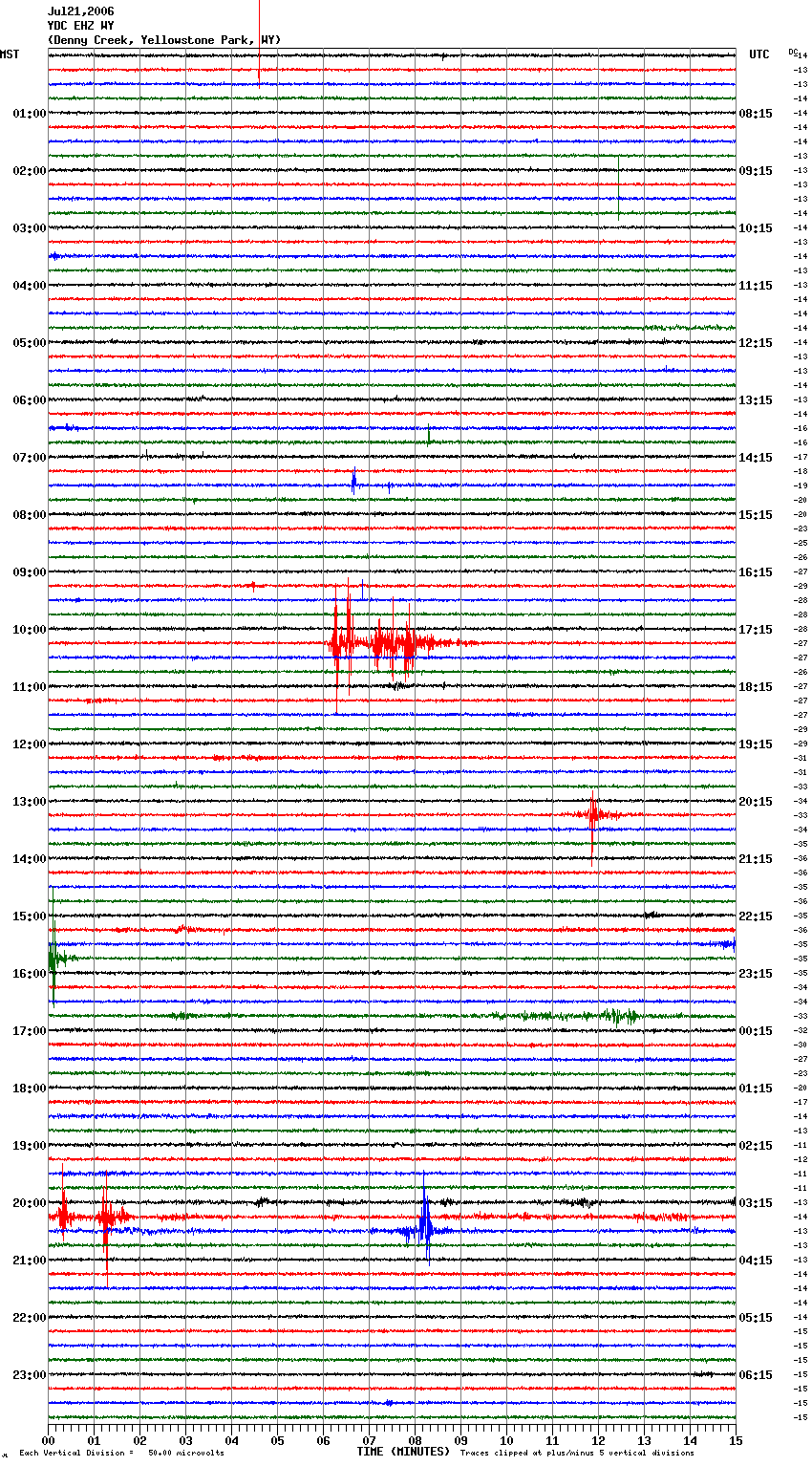
Task: Click the UTC label "20:15"
Action: 756,802
